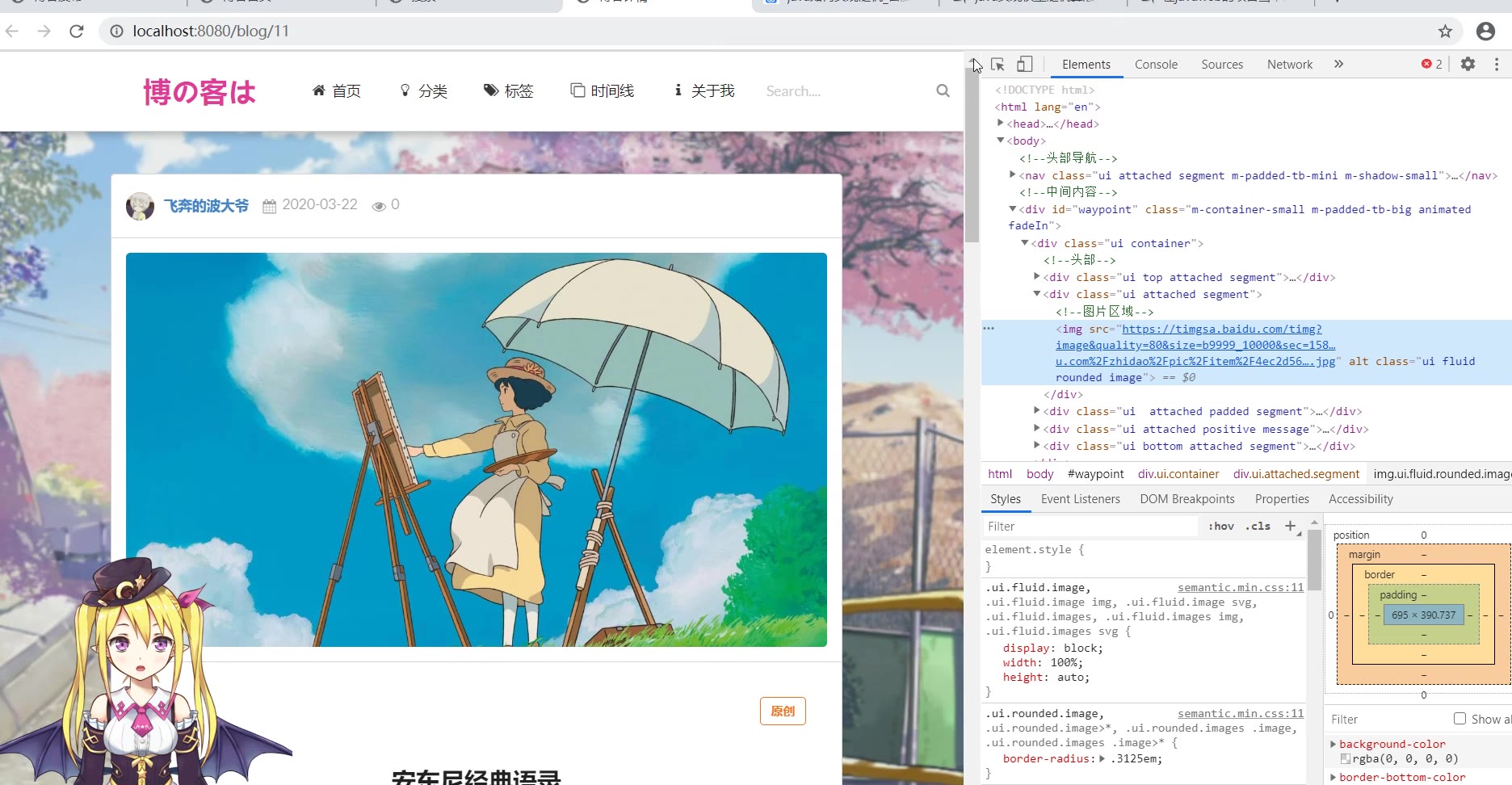Open the 关于我 navigation item
Image resolution: width=1512 pixels, height=785 pixels.
[x=704, y=90]
